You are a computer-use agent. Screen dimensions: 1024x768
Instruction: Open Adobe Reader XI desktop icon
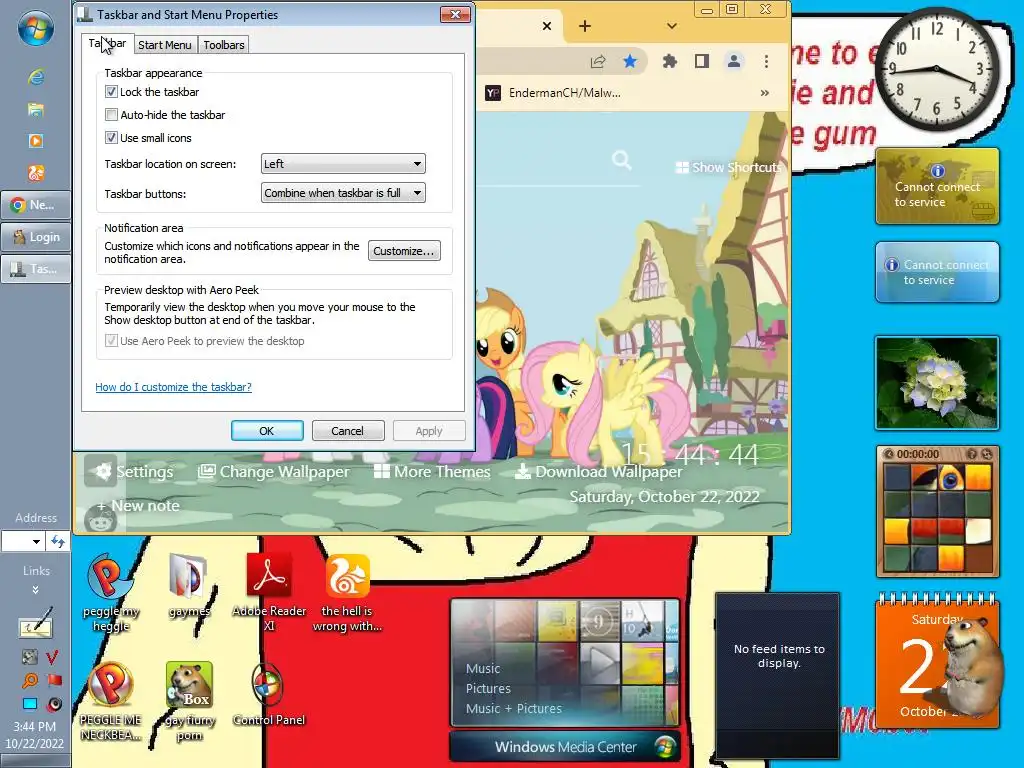(268, 593)
